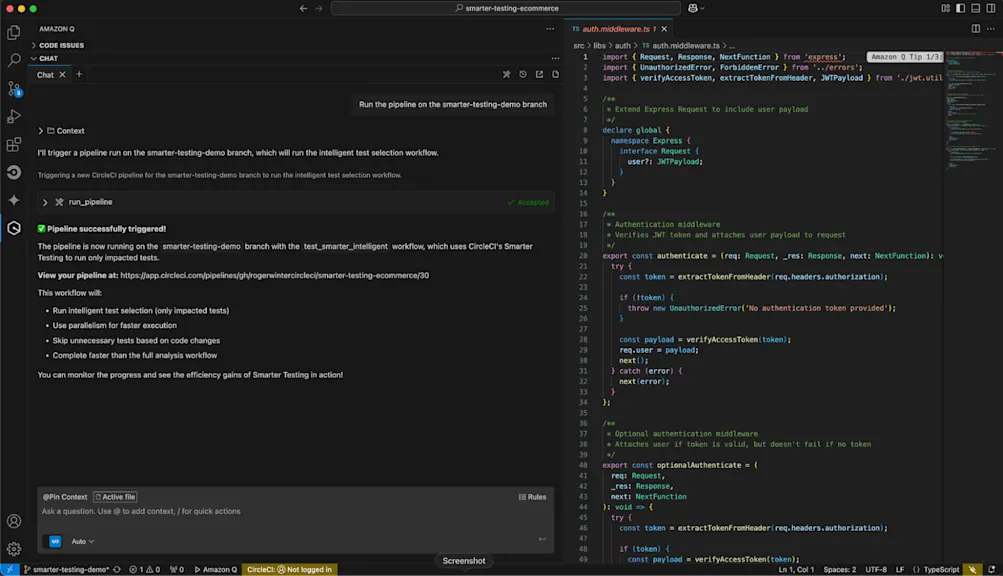
Task: Open a new chat tab with plus
Action: coord(79,74)
